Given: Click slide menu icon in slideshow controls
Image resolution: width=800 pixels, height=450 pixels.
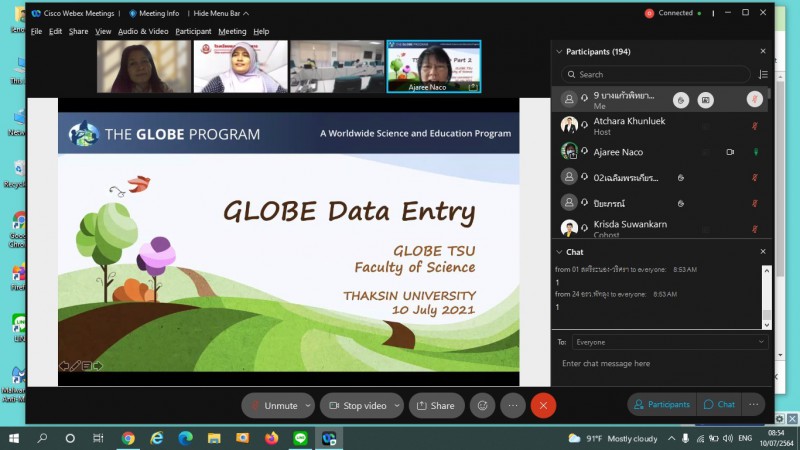Looking at the screenshot, I should [87, 365].
